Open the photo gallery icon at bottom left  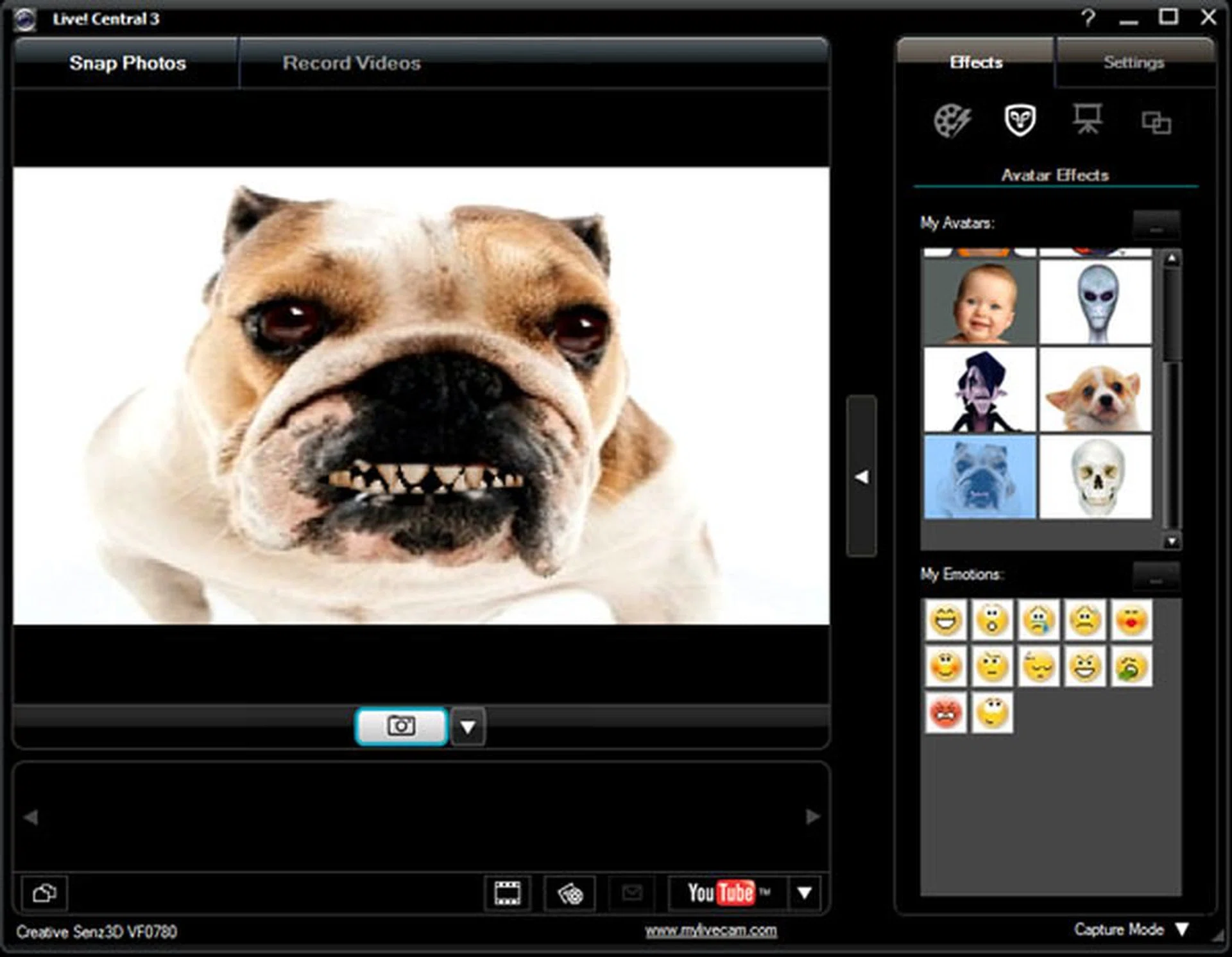[44, 893]
